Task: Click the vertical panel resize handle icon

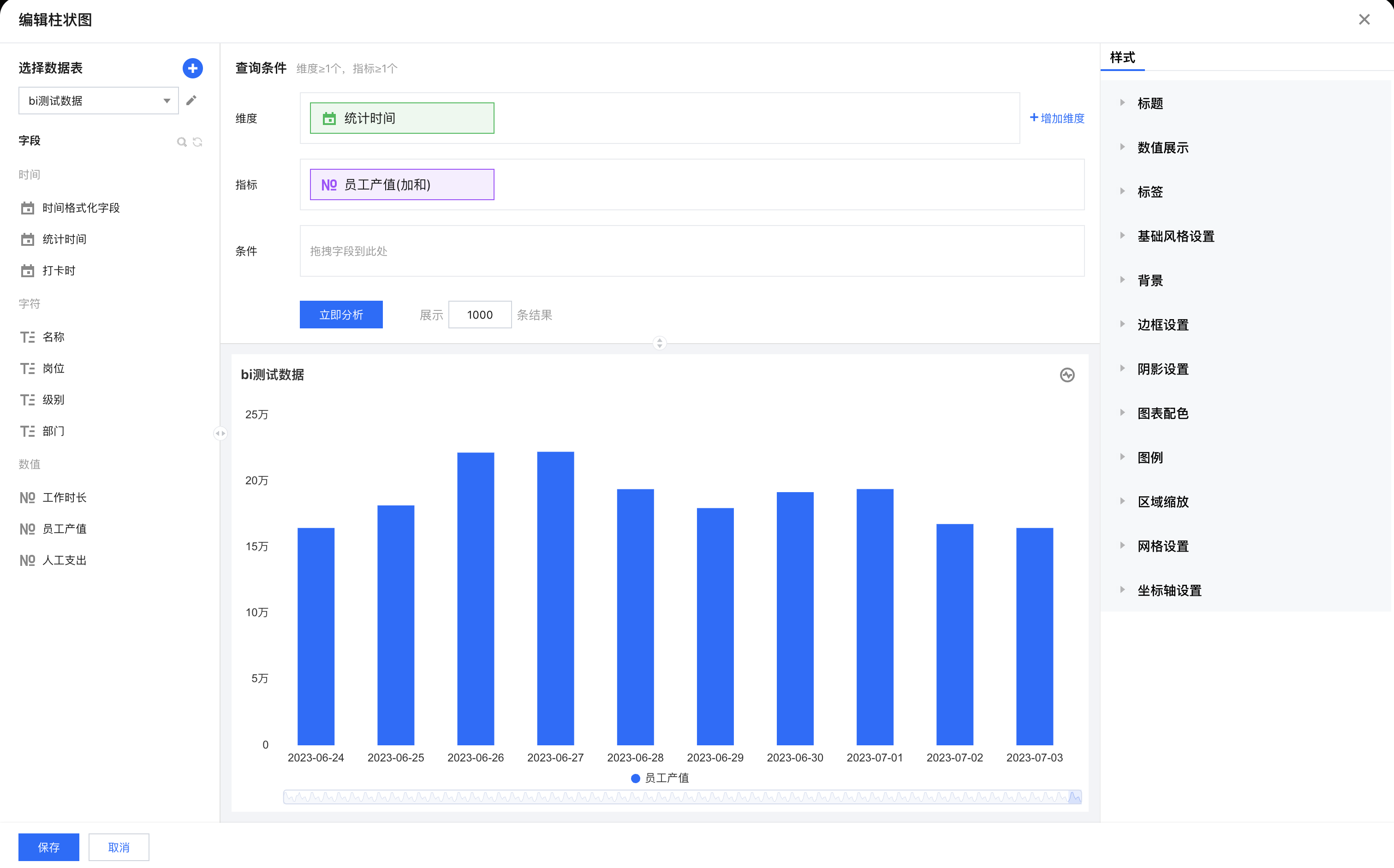Action: tap(659, 343)
